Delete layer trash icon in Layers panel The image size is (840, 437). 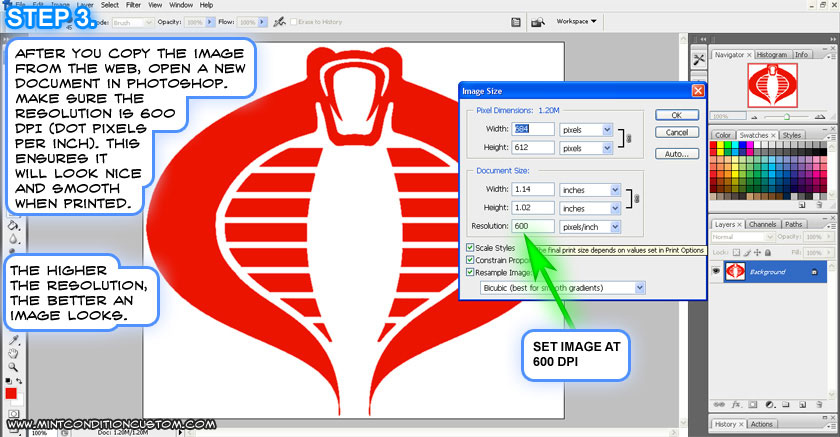pos(819,405)
